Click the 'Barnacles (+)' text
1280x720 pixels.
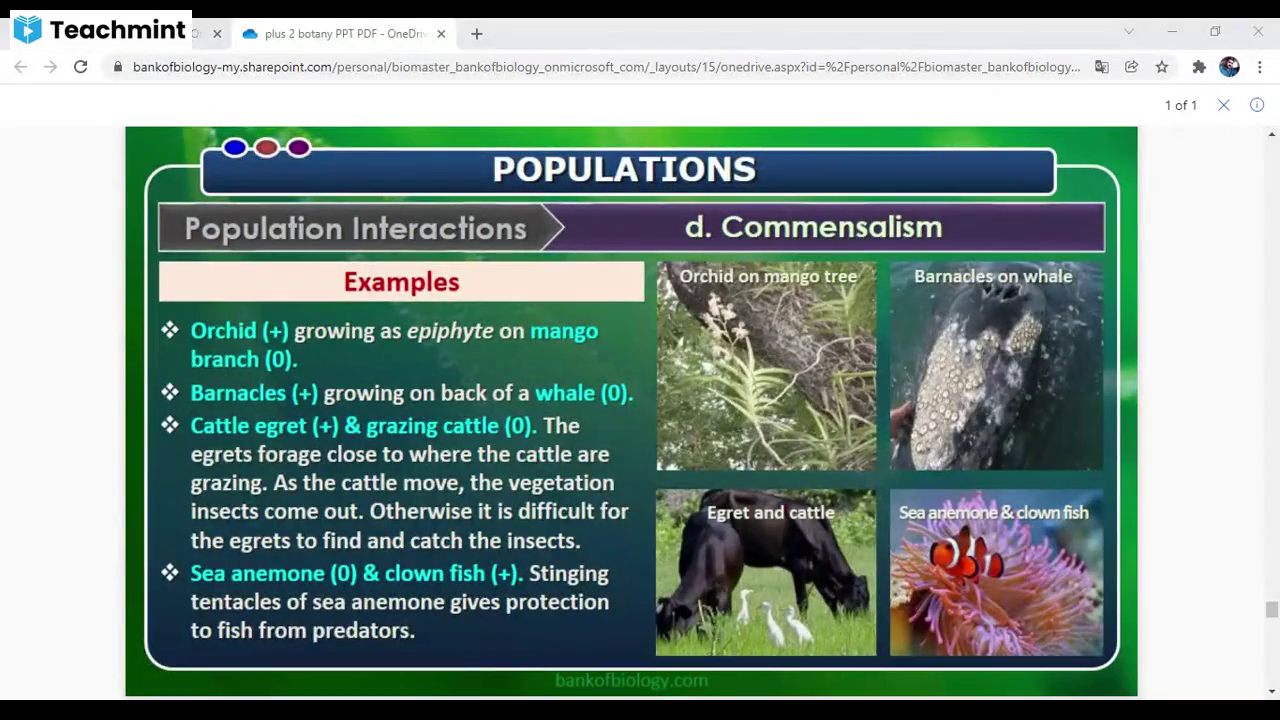point(254,393)
